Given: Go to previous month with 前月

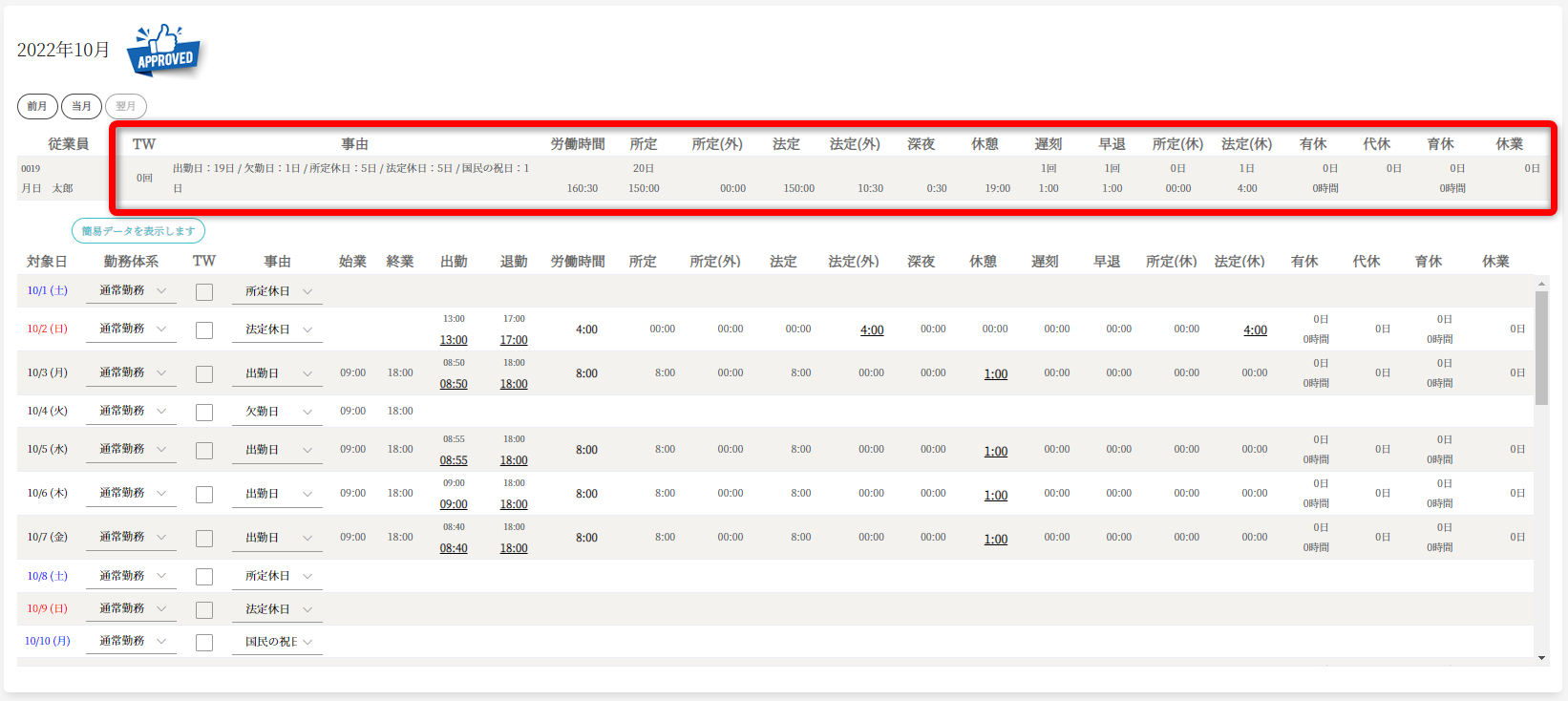Looking at the screenshot, I should pyautogui.click(x=37, y=106).
